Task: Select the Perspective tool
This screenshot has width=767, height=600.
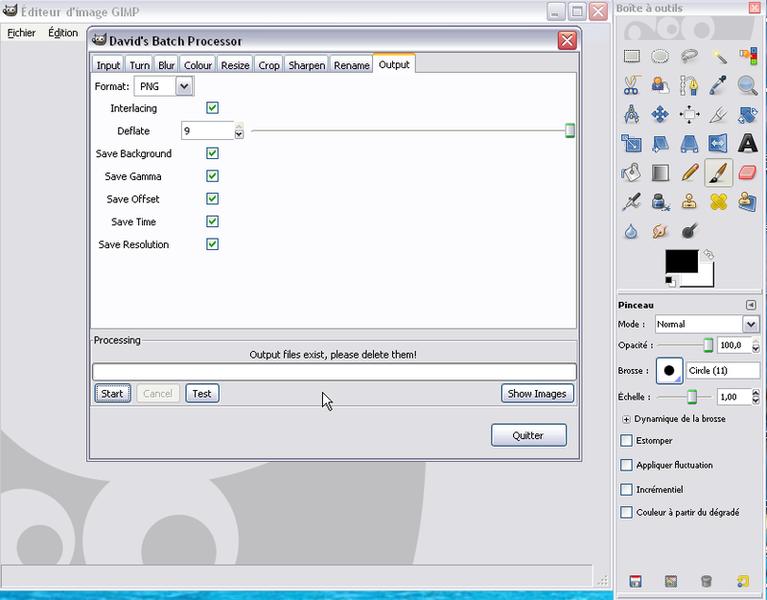Action: tap(689, 143)
